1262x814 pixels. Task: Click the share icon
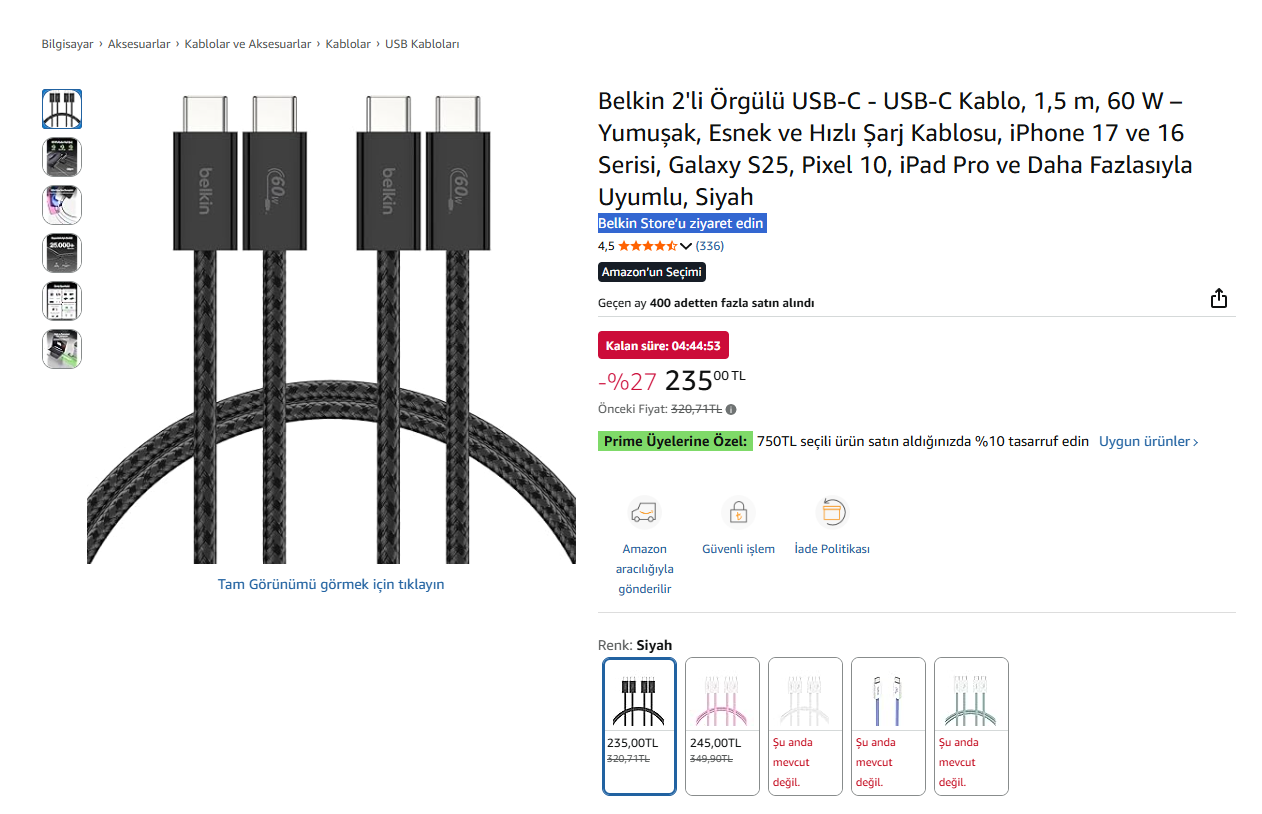(1218, 299)
